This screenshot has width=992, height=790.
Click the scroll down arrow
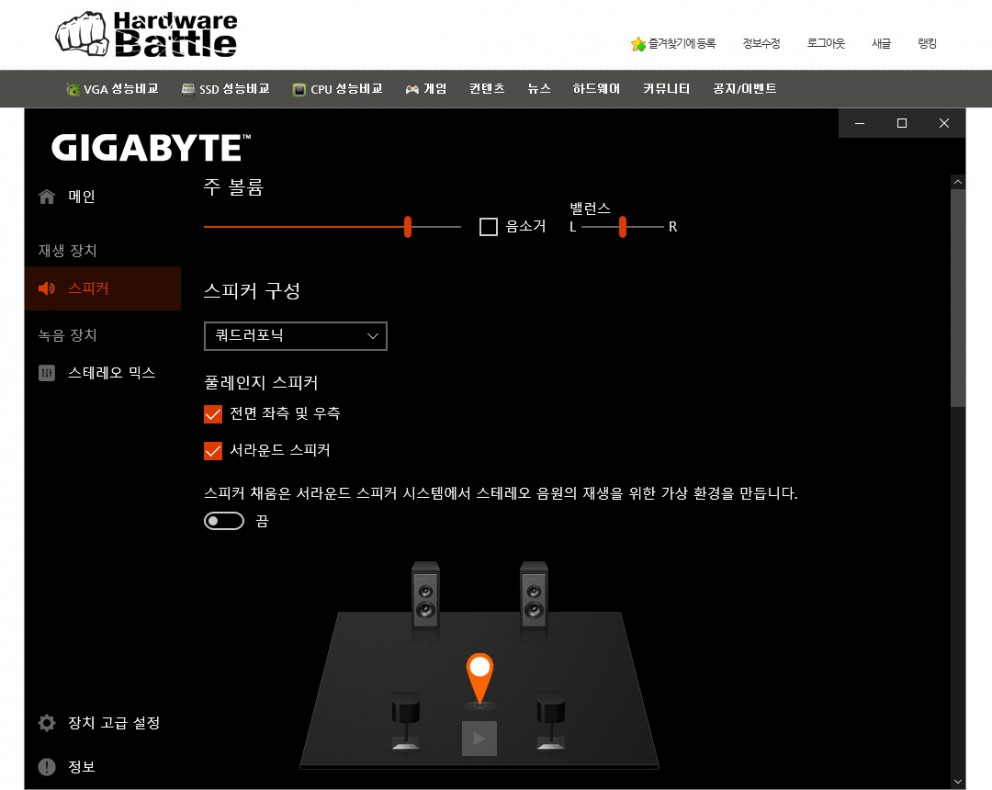pyautogui.click(x=958, y=782)
